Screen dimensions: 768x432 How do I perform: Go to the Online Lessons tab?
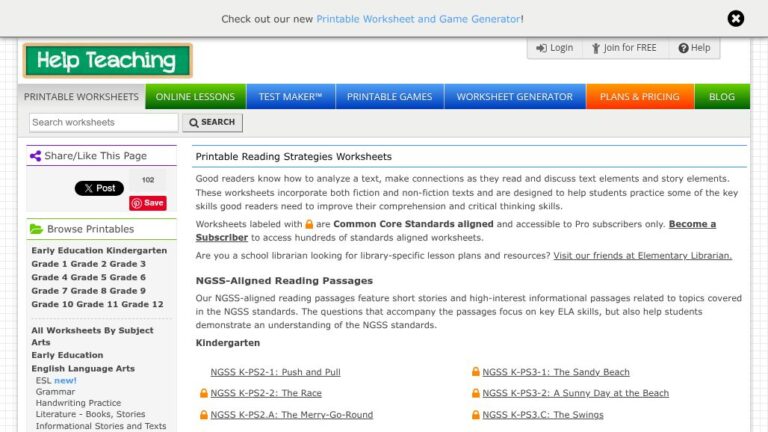pos(195,96)
